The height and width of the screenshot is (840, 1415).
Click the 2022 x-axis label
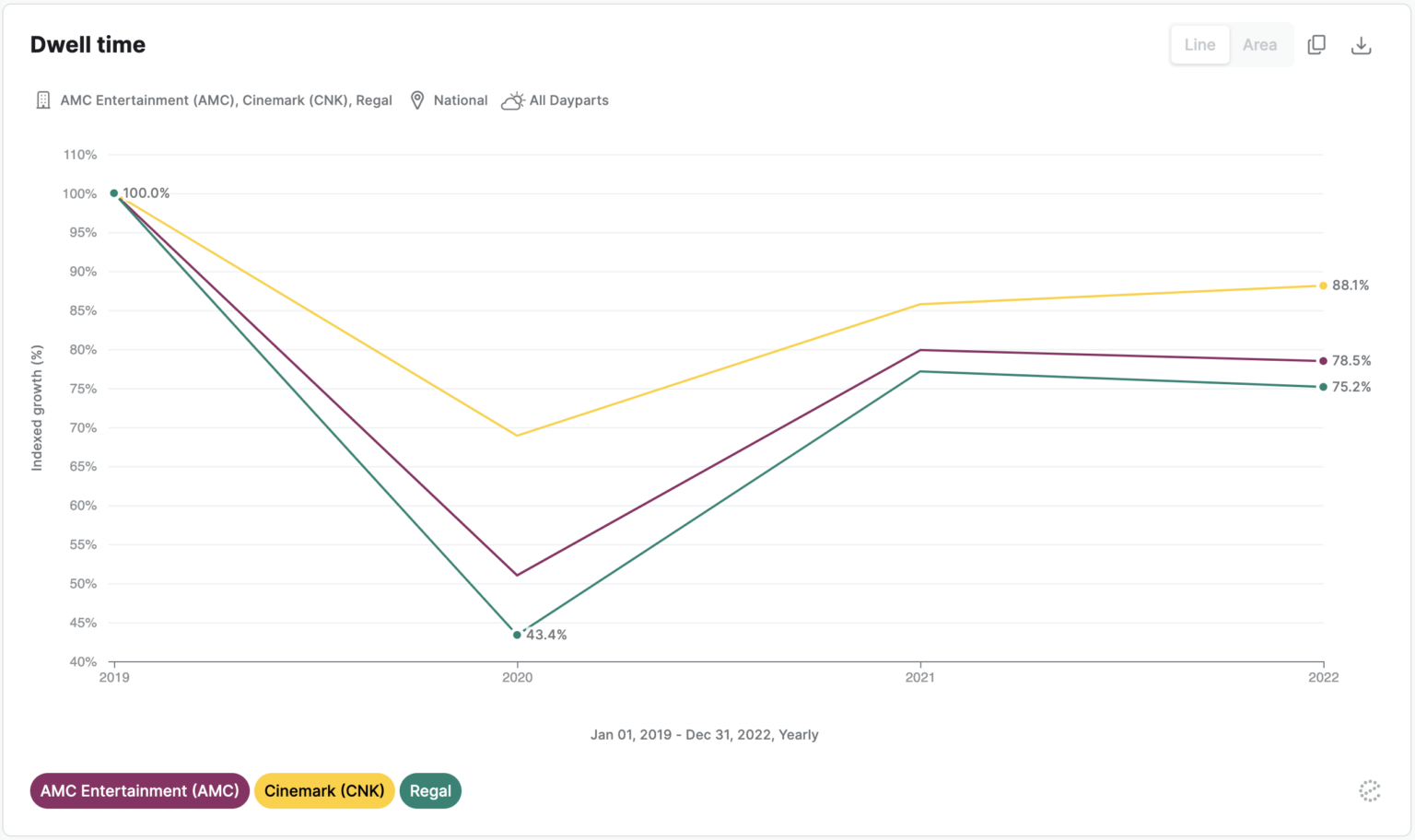(1323, 677)
